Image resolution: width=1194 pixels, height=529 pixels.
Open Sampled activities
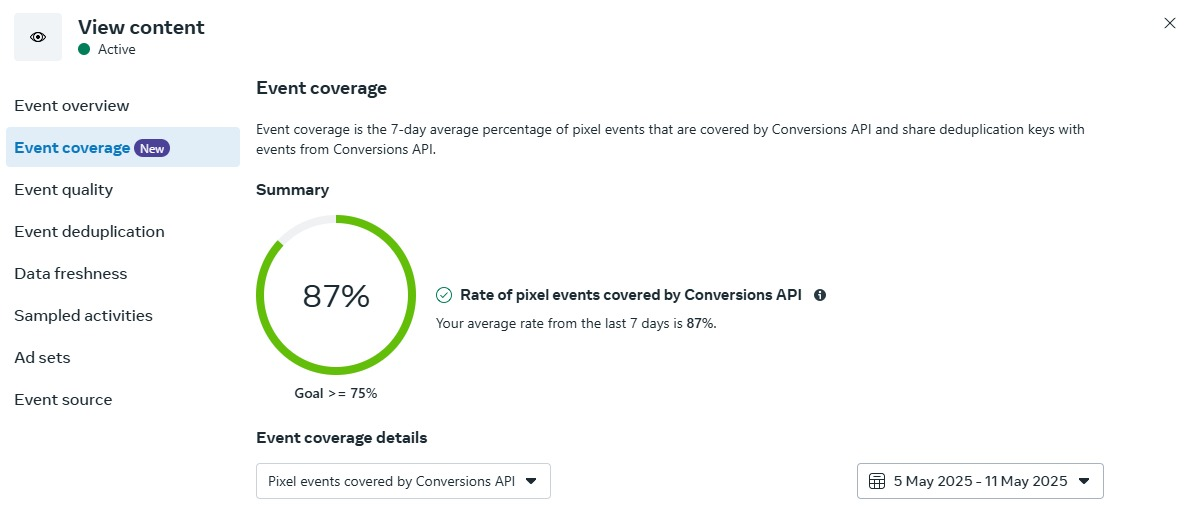click(x=83, y=315)
